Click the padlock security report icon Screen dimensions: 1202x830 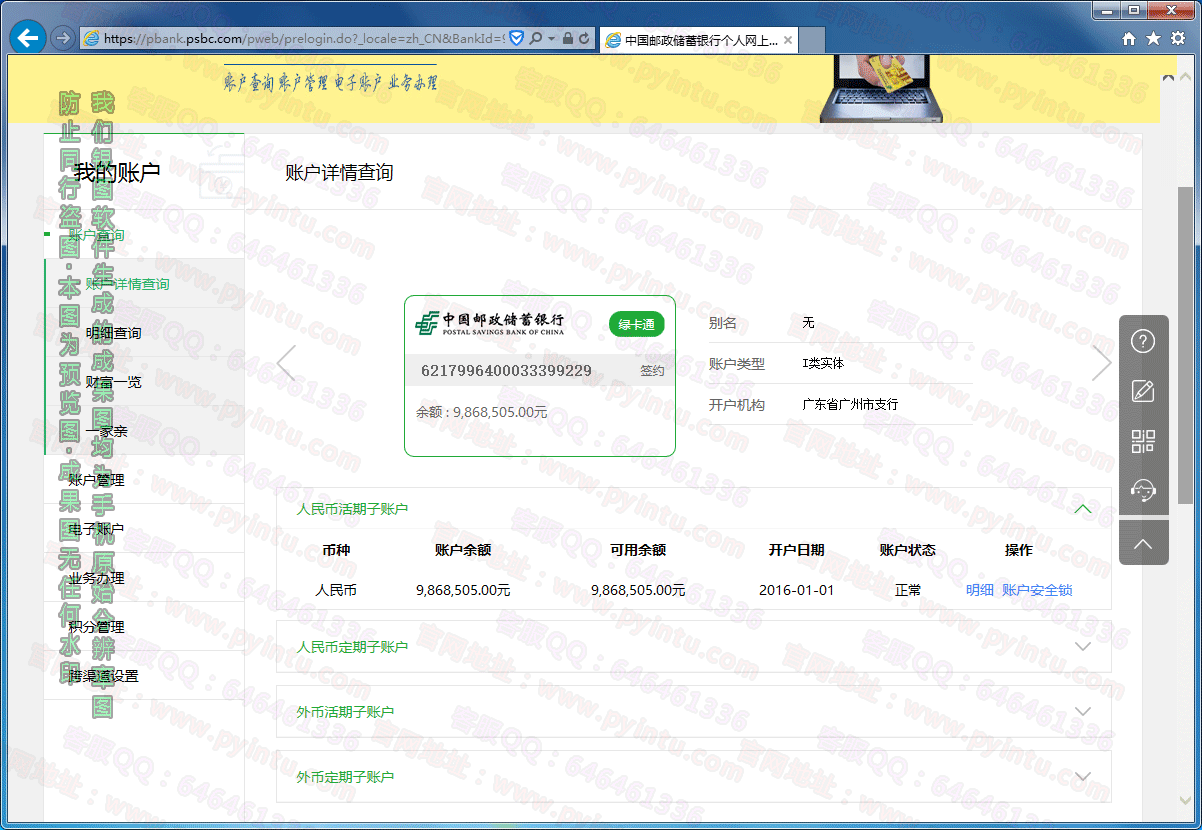568,39
